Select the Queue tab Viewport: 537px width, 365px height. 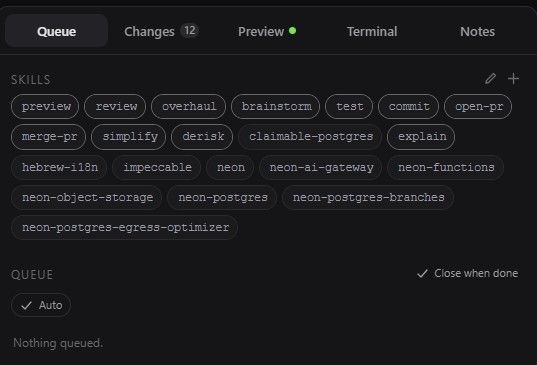(57, 31)
